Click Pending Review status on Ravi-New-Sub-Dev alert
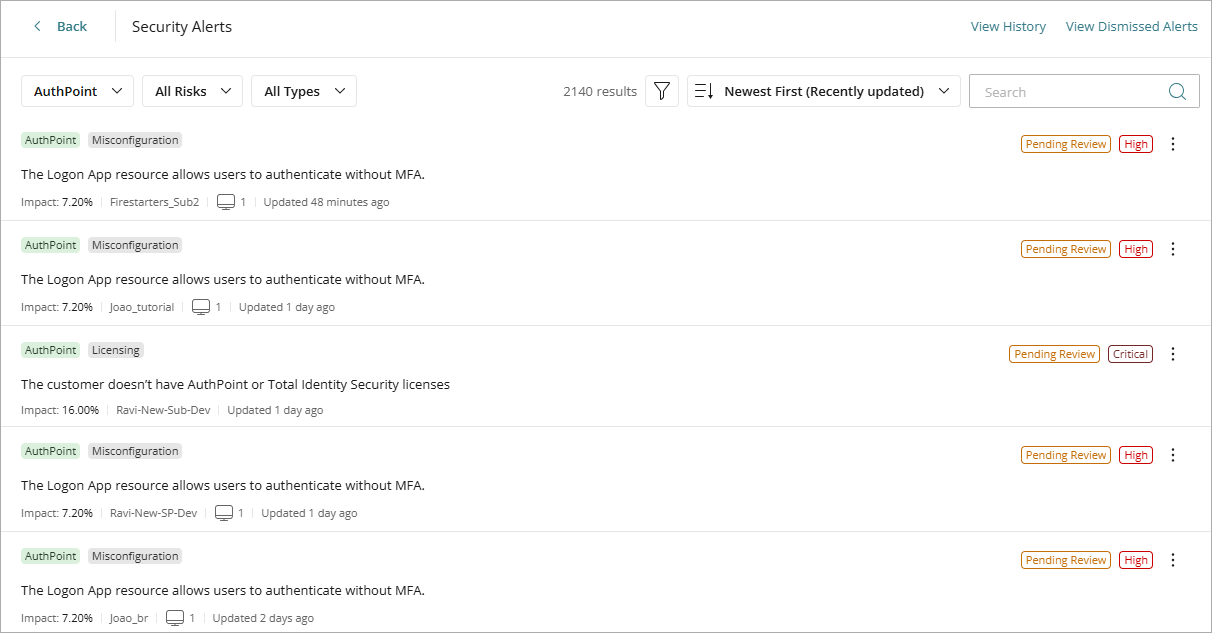The height and width of the screenshot is (633, 1212). pos(1054,354)
